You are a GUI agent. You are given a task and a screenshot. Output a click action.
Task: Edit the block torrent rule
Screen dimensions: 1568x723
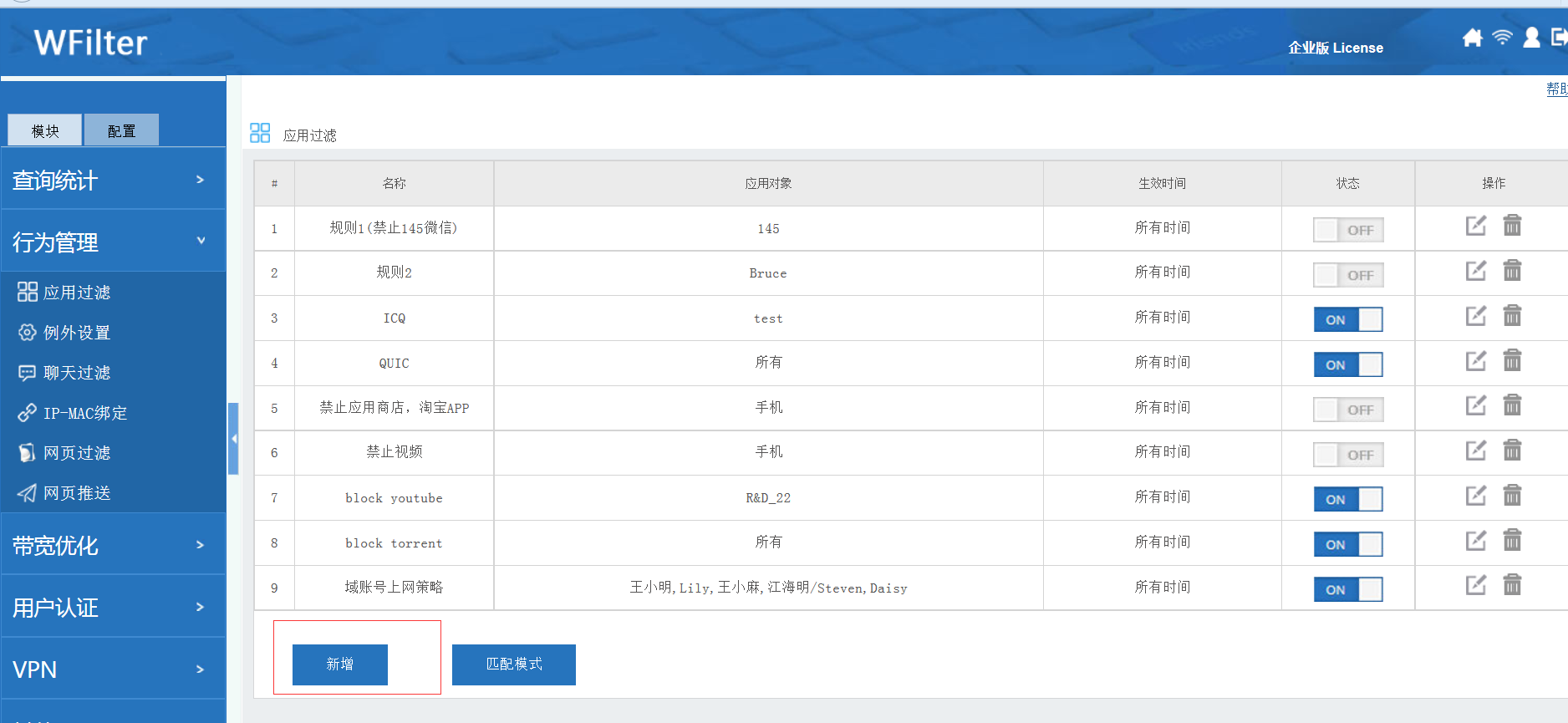[1475, 542]
